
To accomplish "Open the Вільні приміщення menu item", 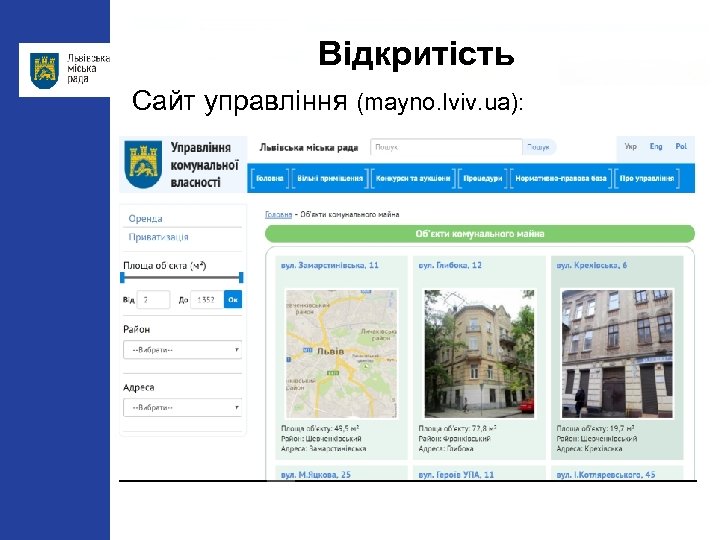I will [330, 179].
